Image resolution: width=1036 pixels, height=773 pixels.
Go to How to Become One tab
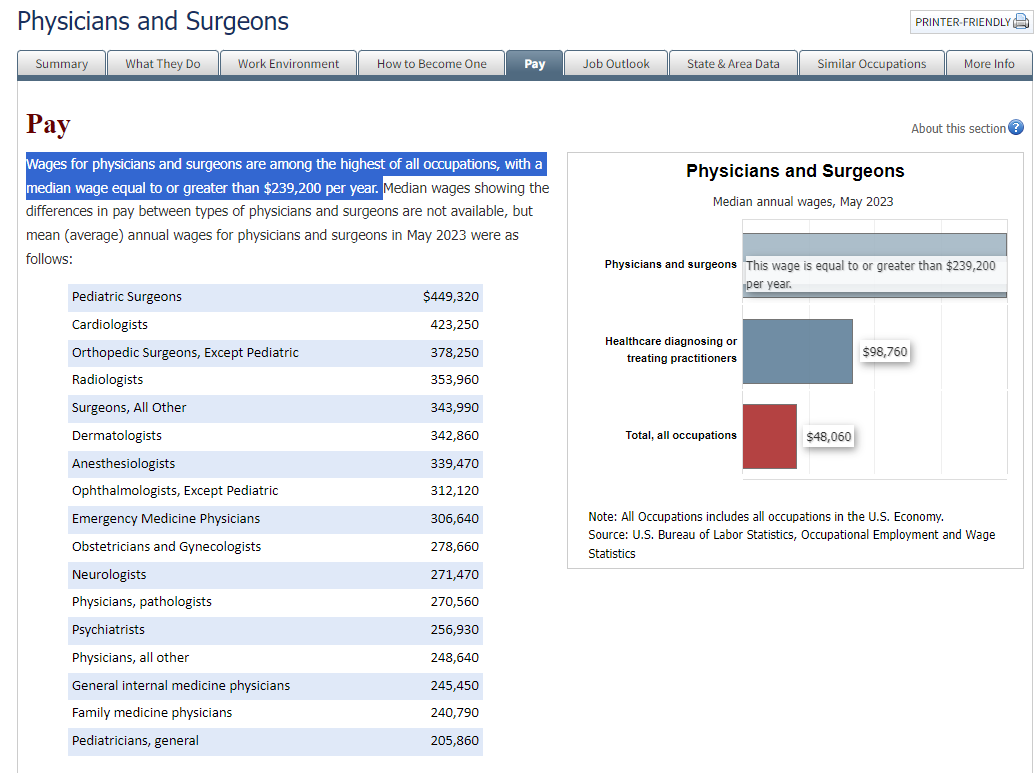point(431,64)
